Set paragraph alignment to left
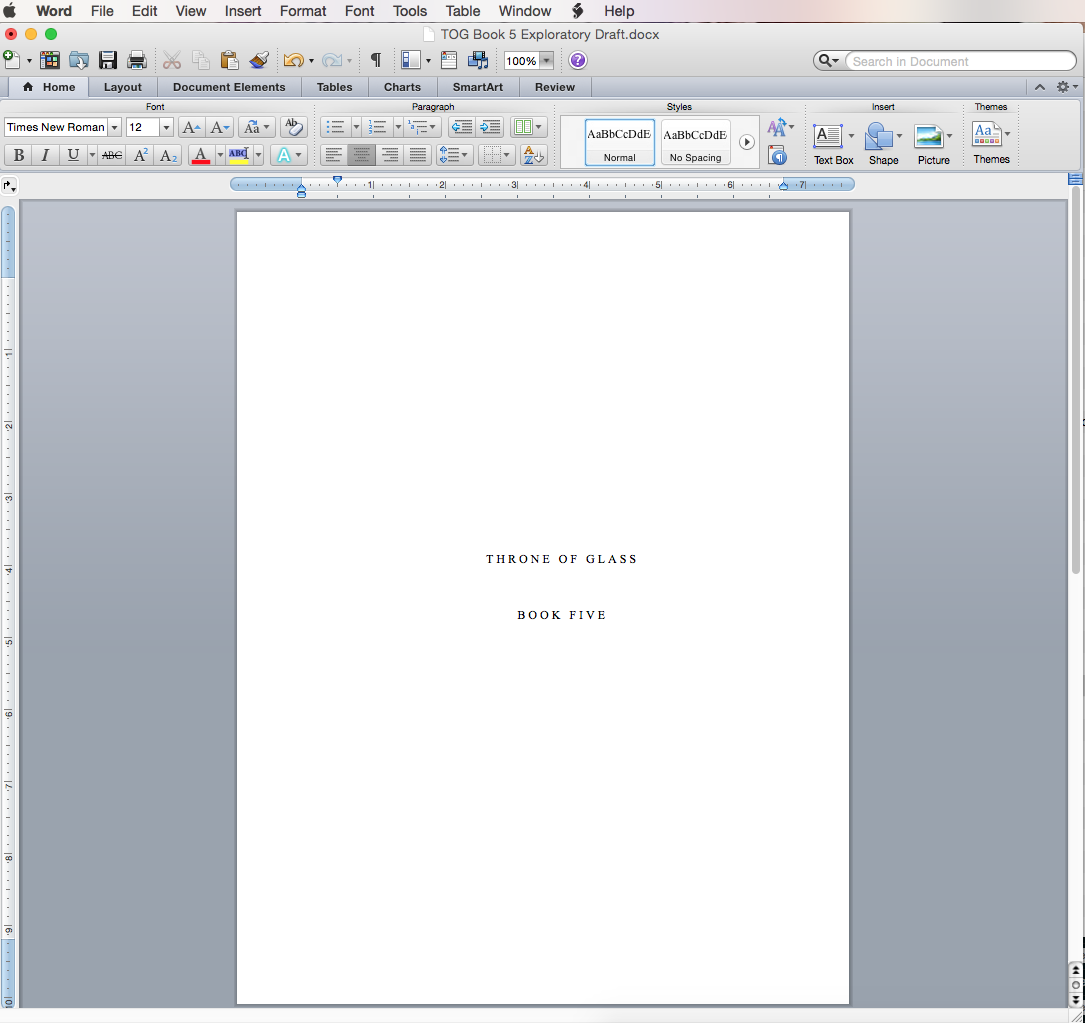This screenshot has width=1085, height=1023. pos(334,155)
